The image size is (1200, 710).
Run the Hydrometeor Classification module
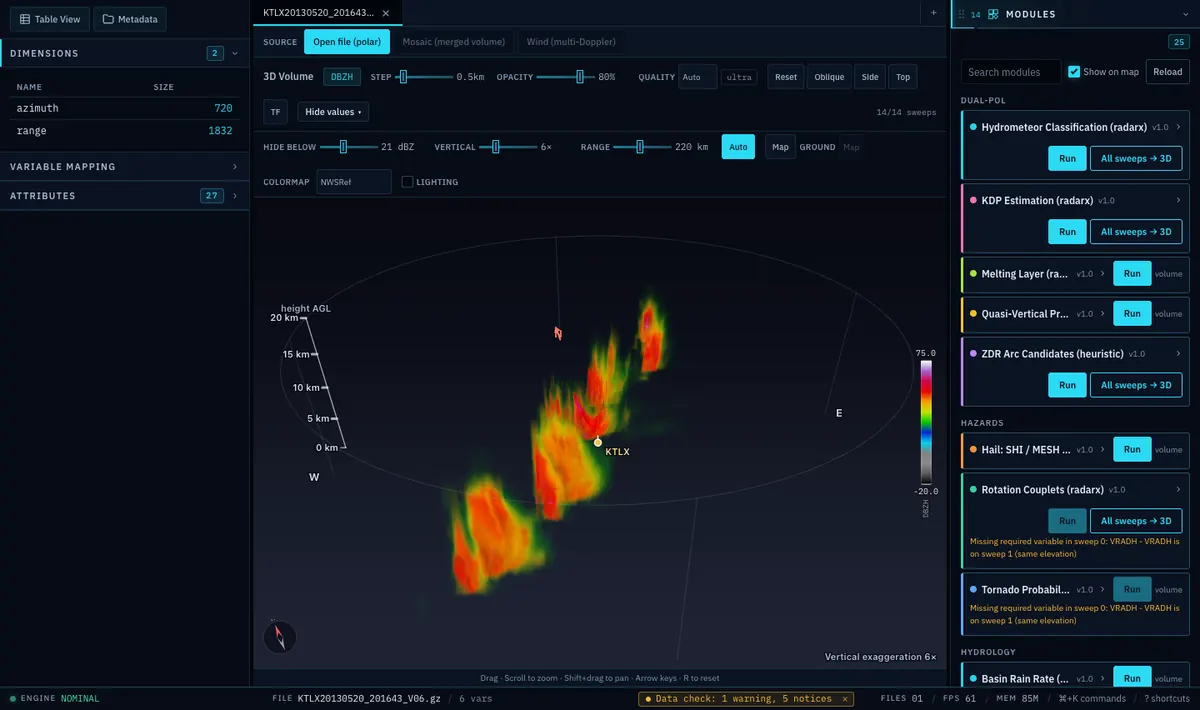click(x=1067, y=158)
